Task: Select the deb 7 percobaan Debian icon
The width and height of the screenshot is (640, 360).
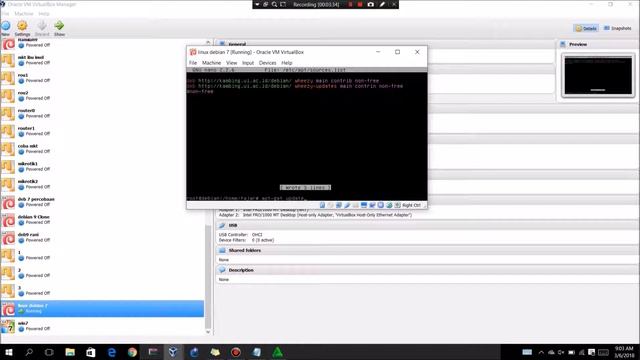Action: click(x=8, y=202)
